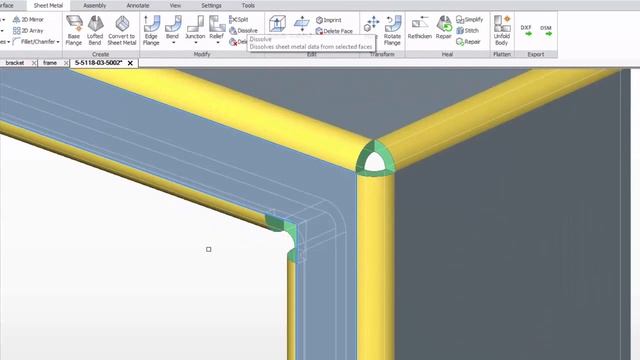Close the 5-5118-03-5002 document tab
640x360 pixels.
(130, 63)
